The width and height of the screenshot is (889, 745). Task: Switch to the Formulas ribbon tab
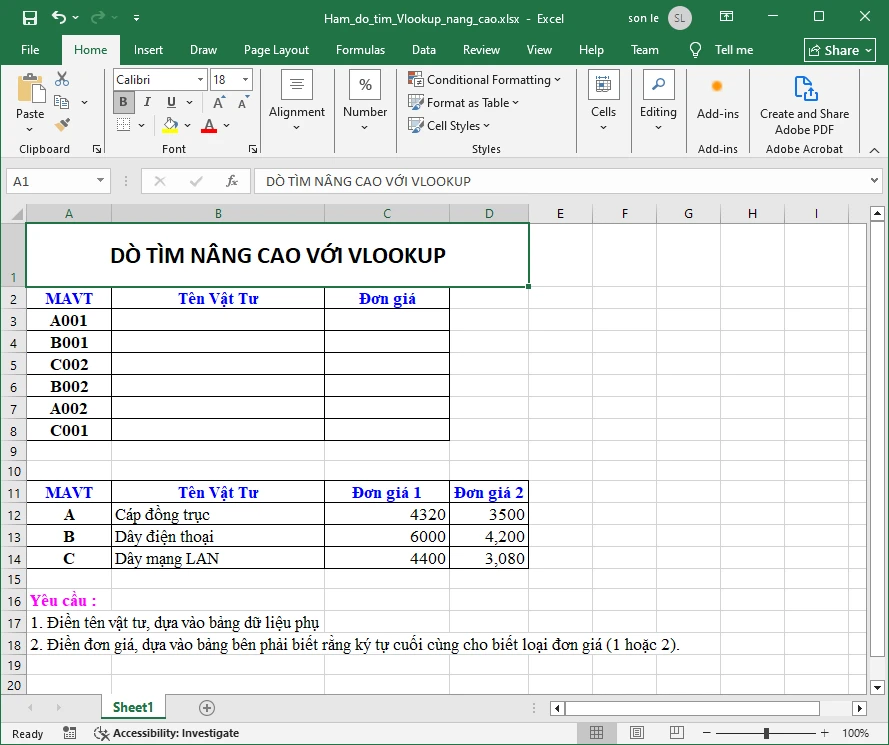(360, 49)
